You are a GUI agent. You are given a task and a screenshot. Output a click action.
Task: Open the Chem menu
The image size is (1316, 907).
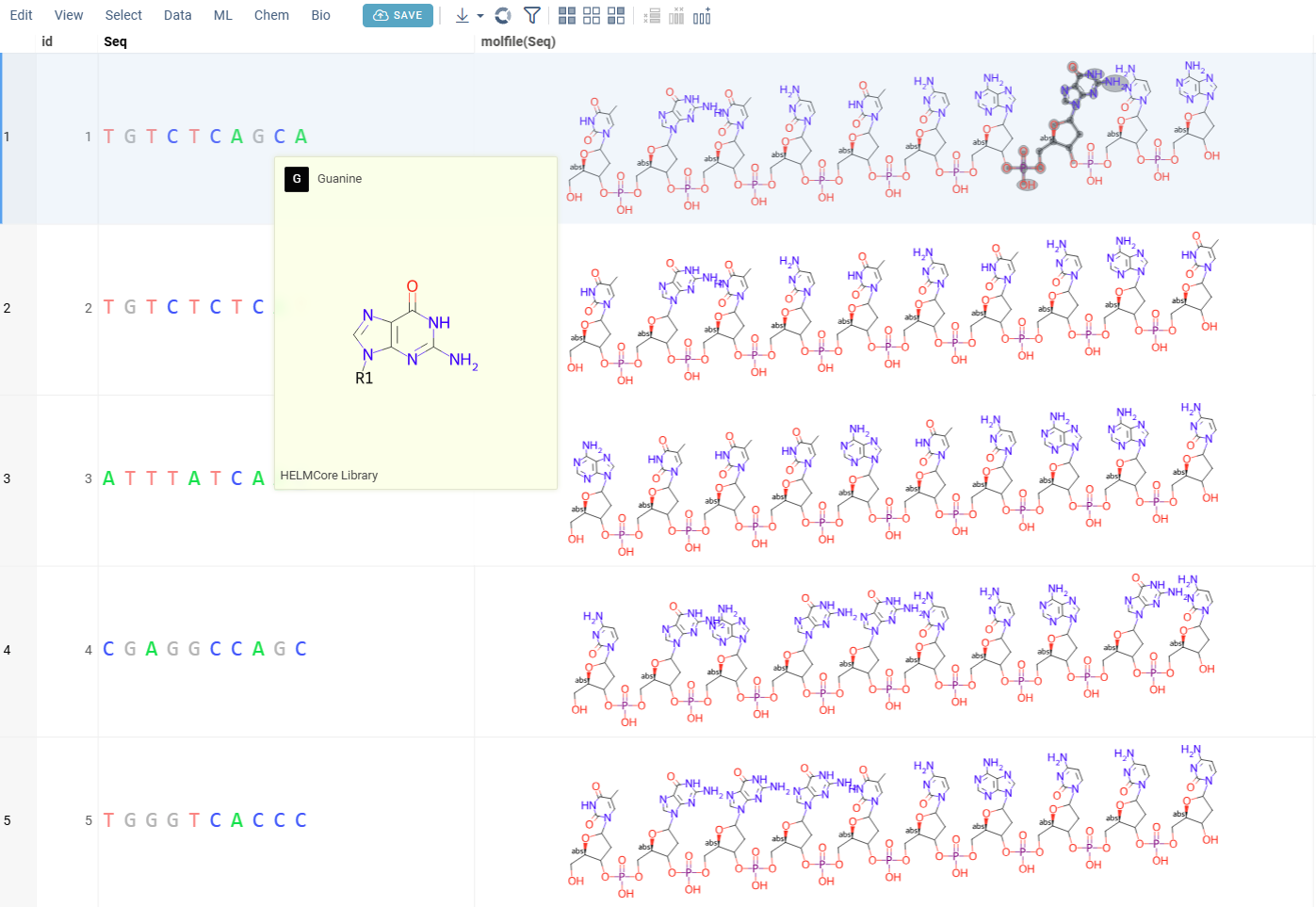tap(271, 15)
